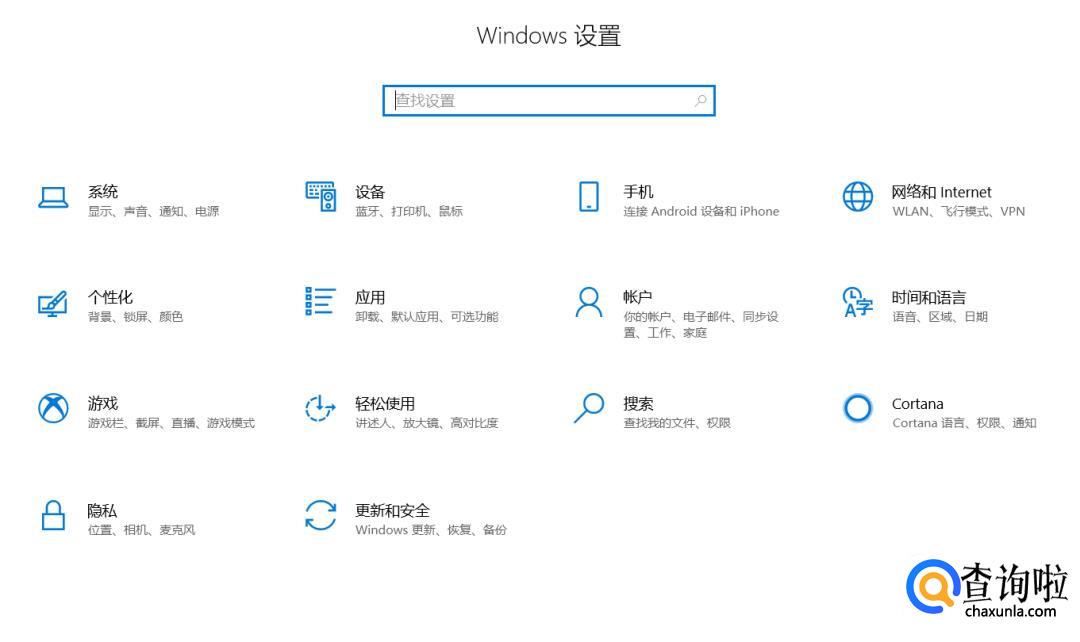1080x642 pixels.
Task: Open the 游戏 settings title
Action: (x=103, y=403)
